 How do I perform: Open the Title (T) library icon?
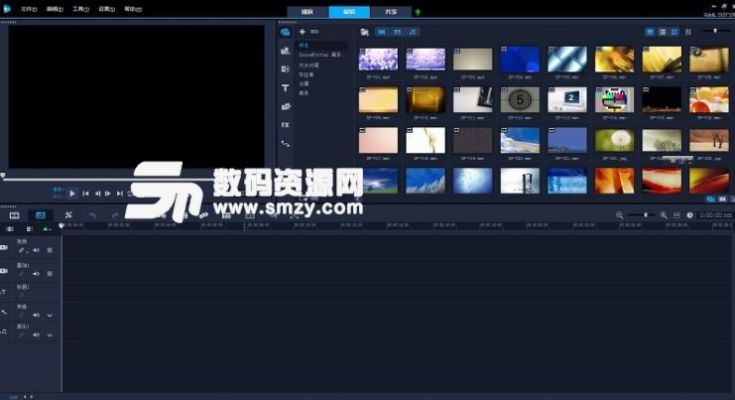tap(285, 88)
